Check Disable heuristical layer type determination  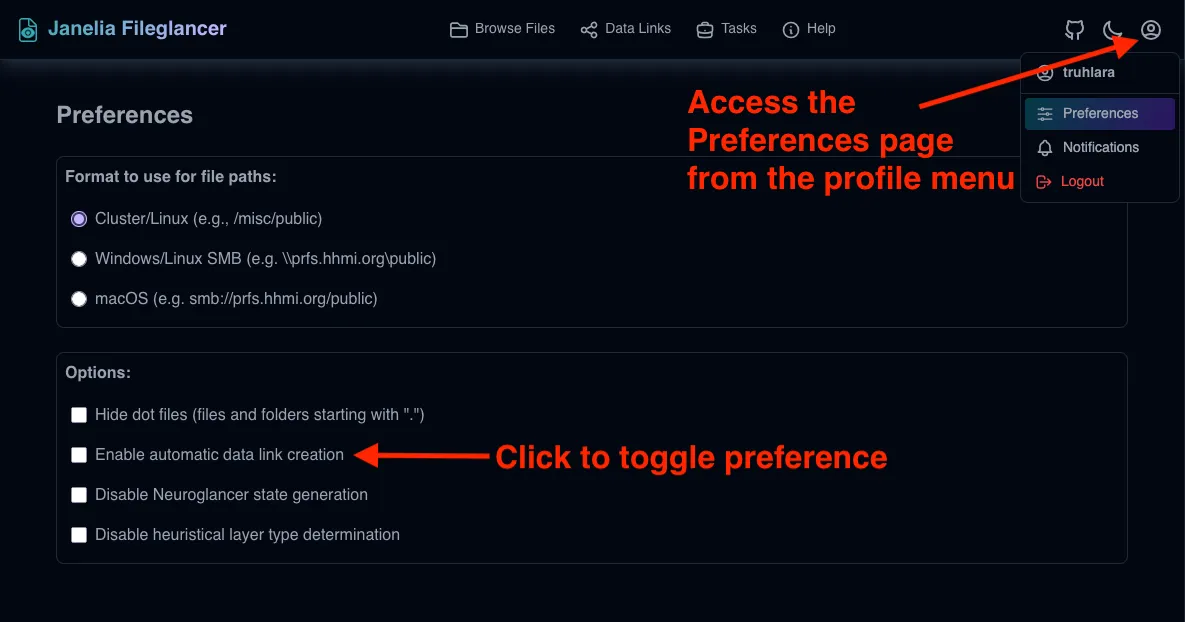[79, 535]
